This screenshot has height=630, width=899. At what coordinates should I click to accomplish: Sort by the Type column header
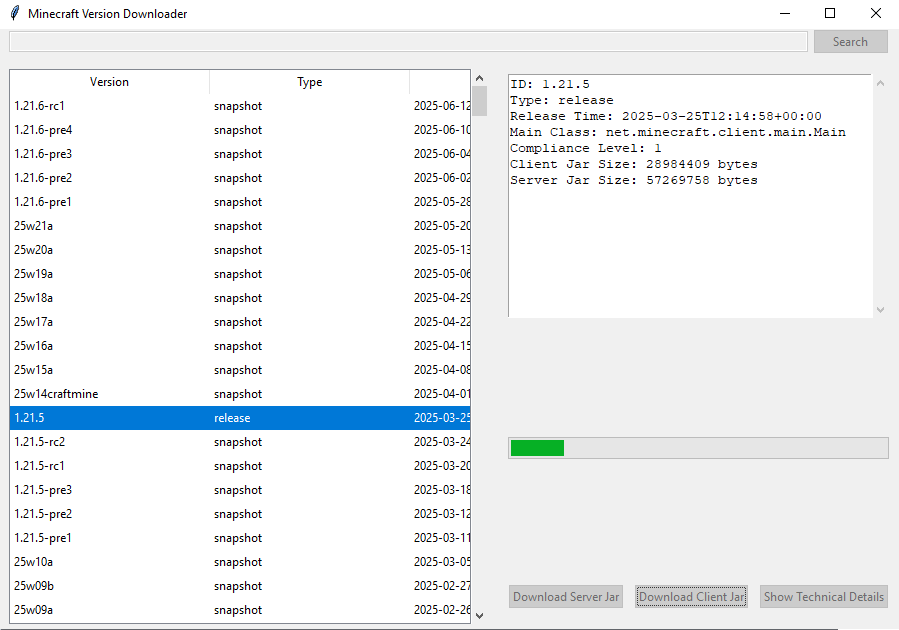click(x=310, y=82)
